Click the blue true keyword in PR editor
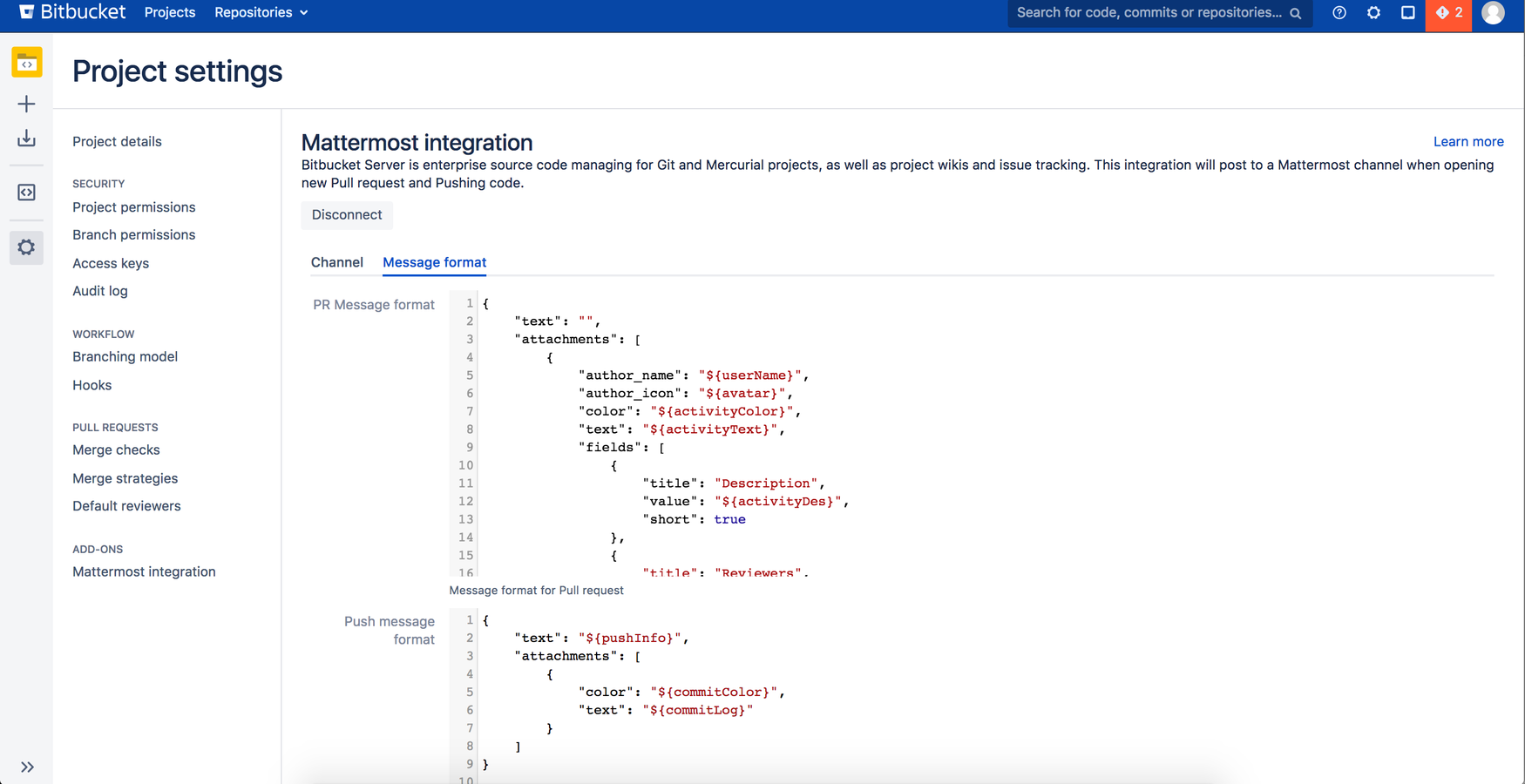The height and width of the screenshot is (784, 1525). pyautogui.click(x=729, y=519)
